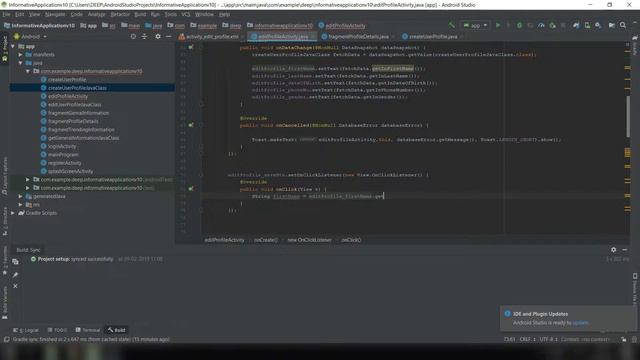Collapse the java folder arrow
640x360 pixels.
(x=20, y=63)
